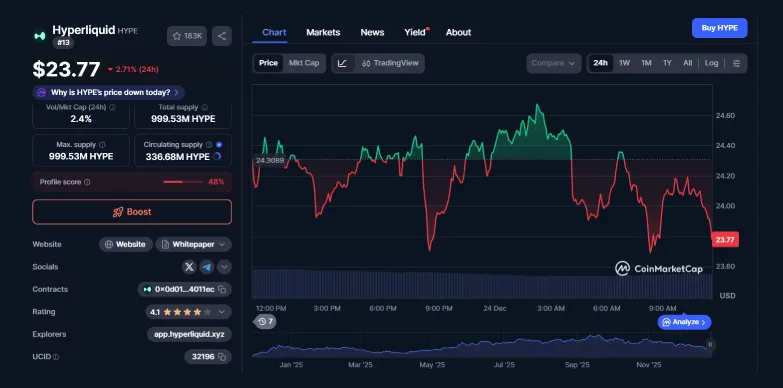Click the info icon beside Vol/Mkt Cap

(x=112, y=107)
